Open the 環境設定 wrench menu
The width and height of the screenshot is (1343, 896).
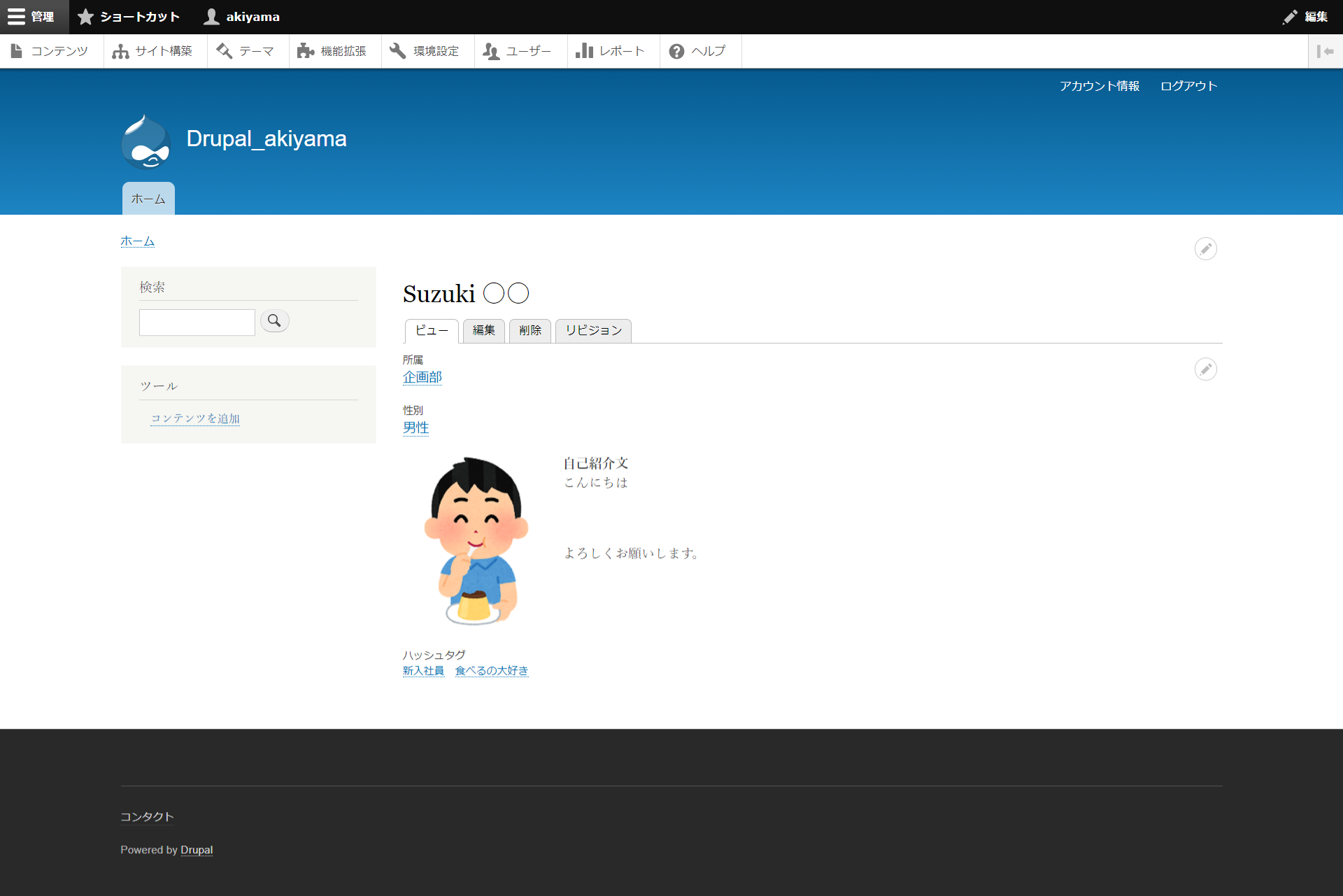(x=426, y=51)
